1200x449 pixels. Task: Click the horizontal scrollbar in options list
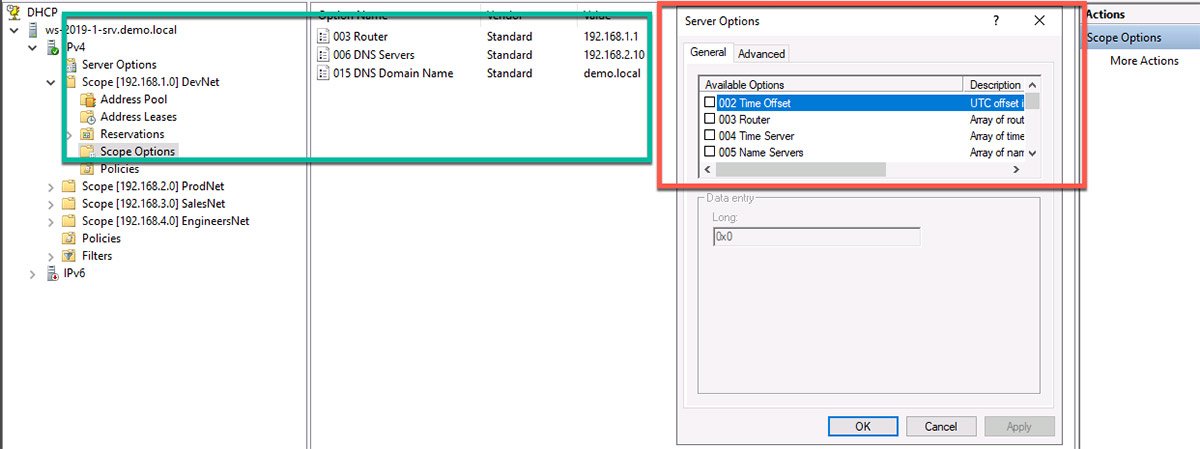(860, 170)
